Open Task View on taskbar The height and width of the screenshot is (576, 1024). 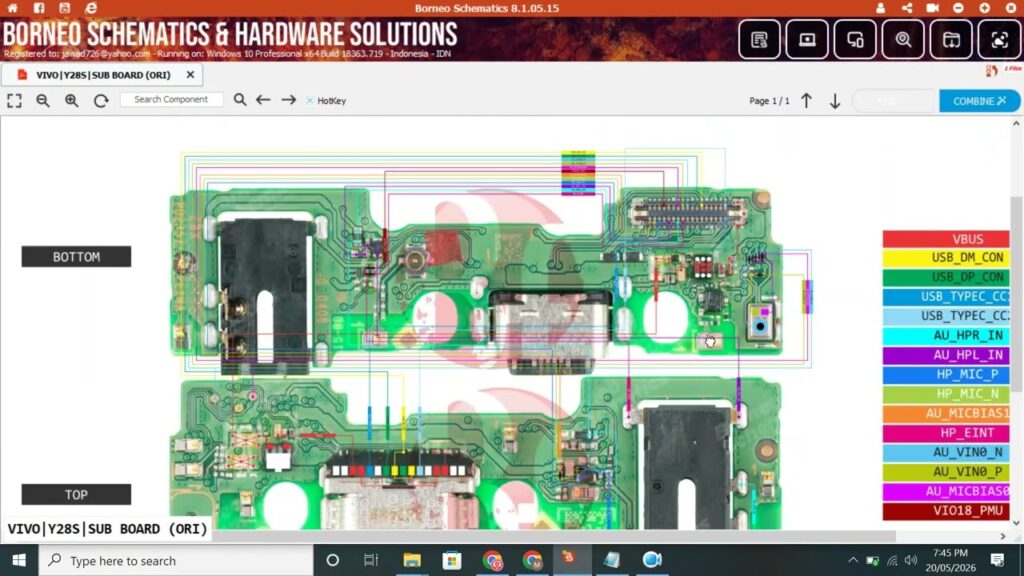pyautogui.click(x=371, y=560)
